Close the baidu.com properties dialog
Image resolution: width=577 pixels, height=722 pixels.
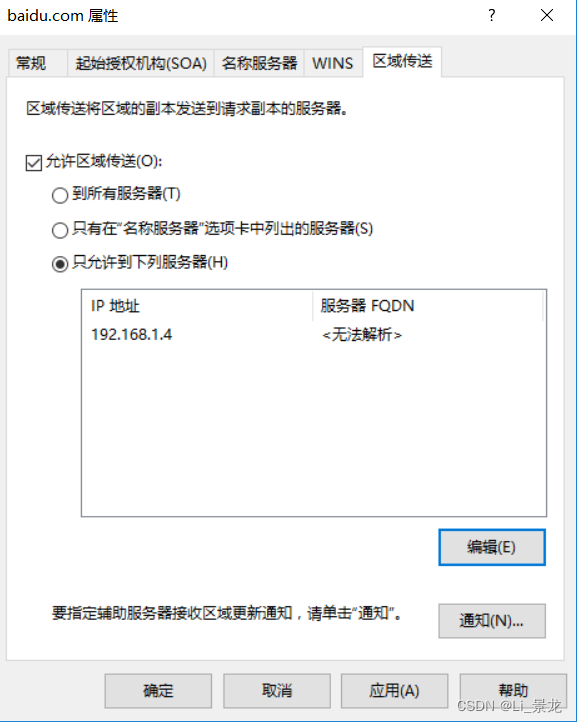tap(547, 16)
